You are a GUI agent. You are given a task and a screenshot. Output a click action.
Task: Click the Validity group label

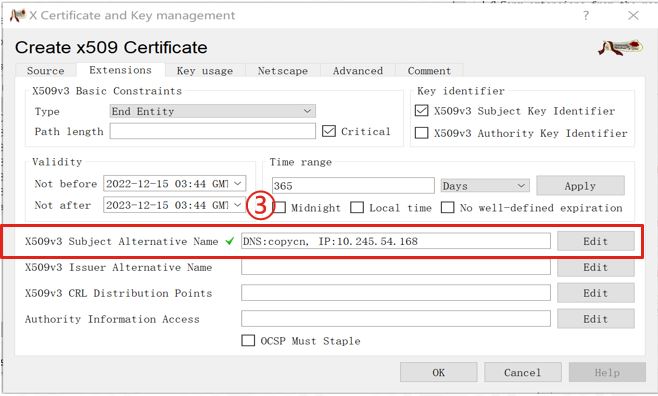click(x=57, y=162)
